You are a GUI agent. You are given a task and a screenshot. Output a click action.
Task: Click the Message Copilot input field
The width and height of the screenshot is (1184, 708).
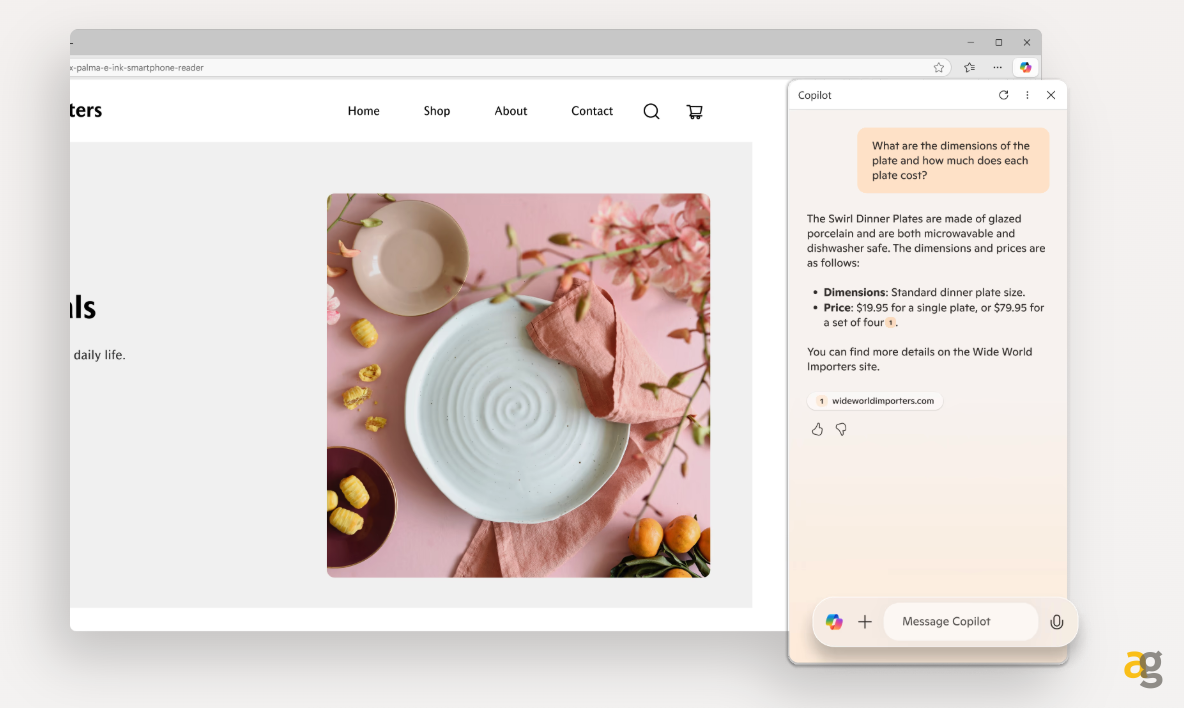pyautogui.click(x=960, y=621)
